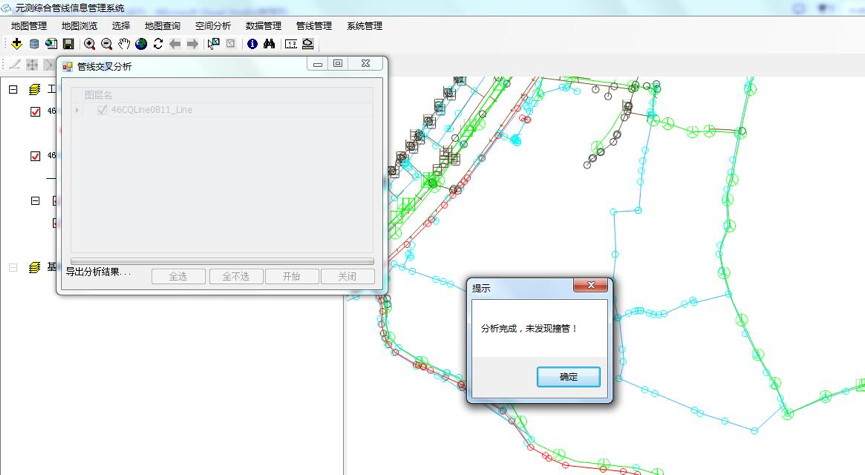Click the full extent globe icon
The width and height of the screenshot is (865, 475).
point(141,44)
